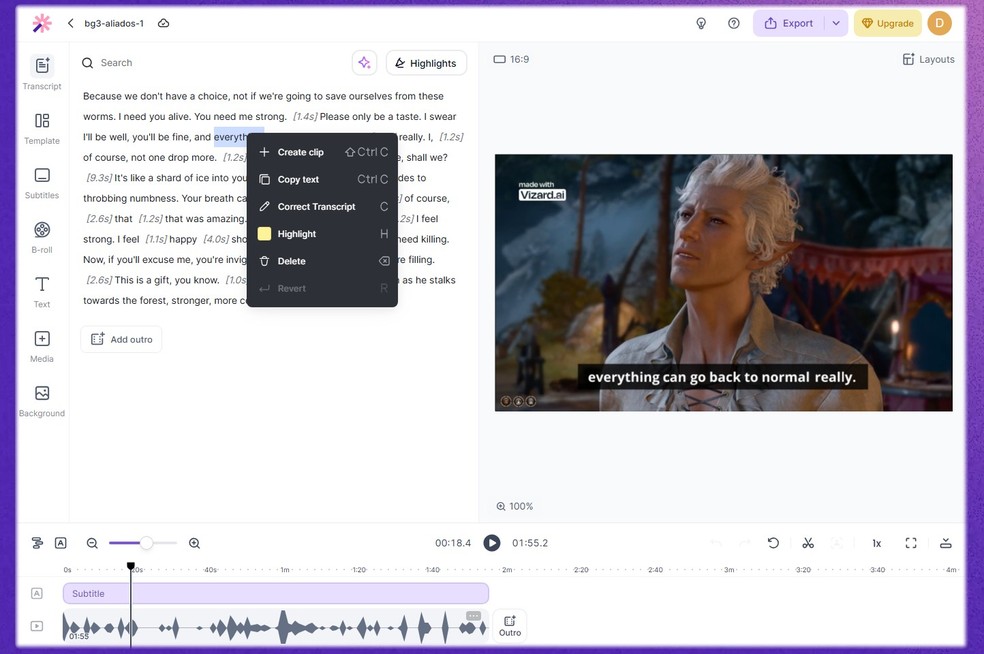Click the transcript Search field
Image resolution: width=984 pixels, height=654 pixels.
point(213,63)
